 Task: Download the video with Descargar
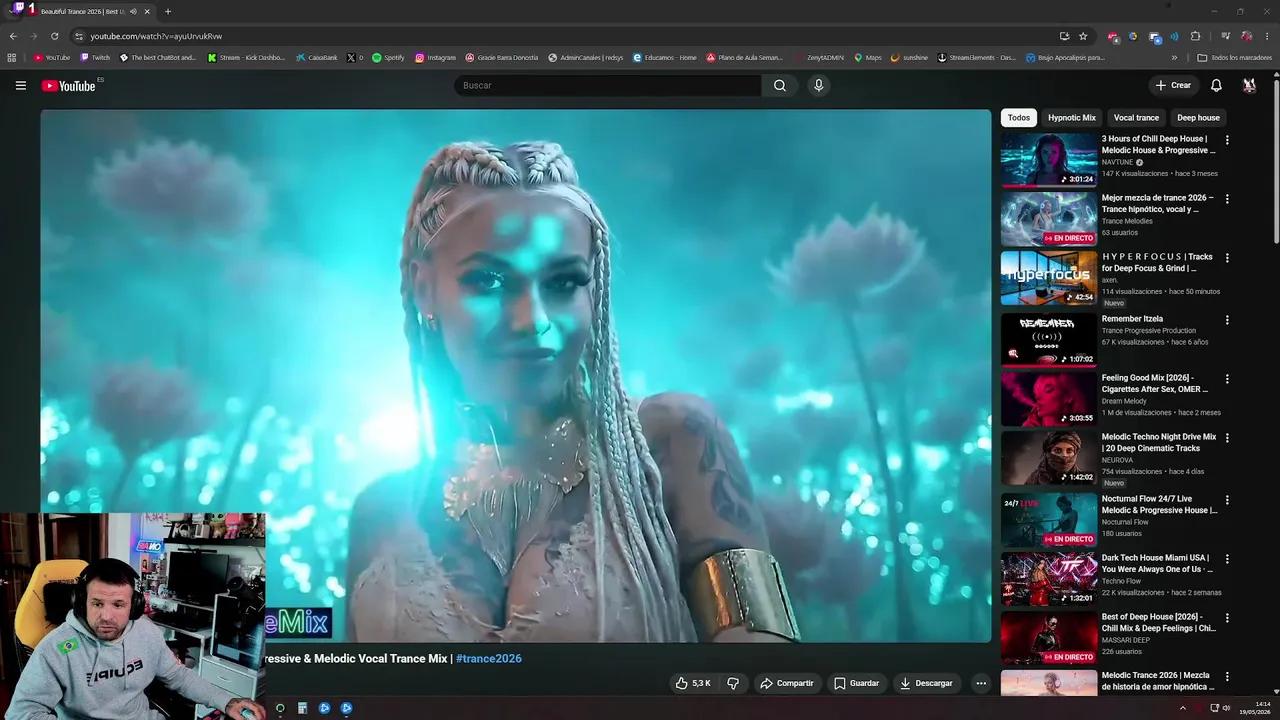[926, 683]
